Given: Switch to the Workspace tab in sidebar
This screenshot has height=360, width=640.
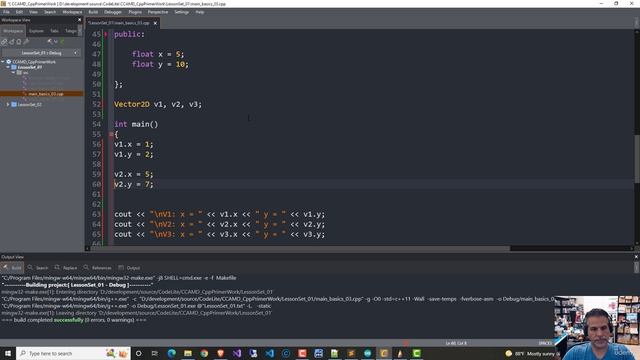Looking at the screenshot, I should pos(13,31).
